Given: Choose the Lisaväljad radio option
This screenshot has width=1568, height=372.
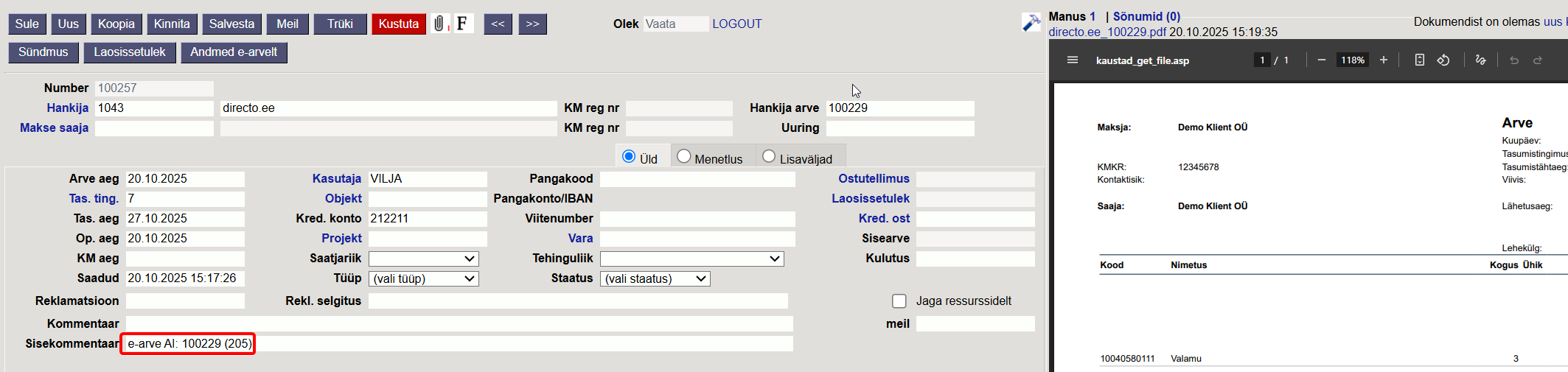Looking at the screenshot, I should click(x=769, y=157).
